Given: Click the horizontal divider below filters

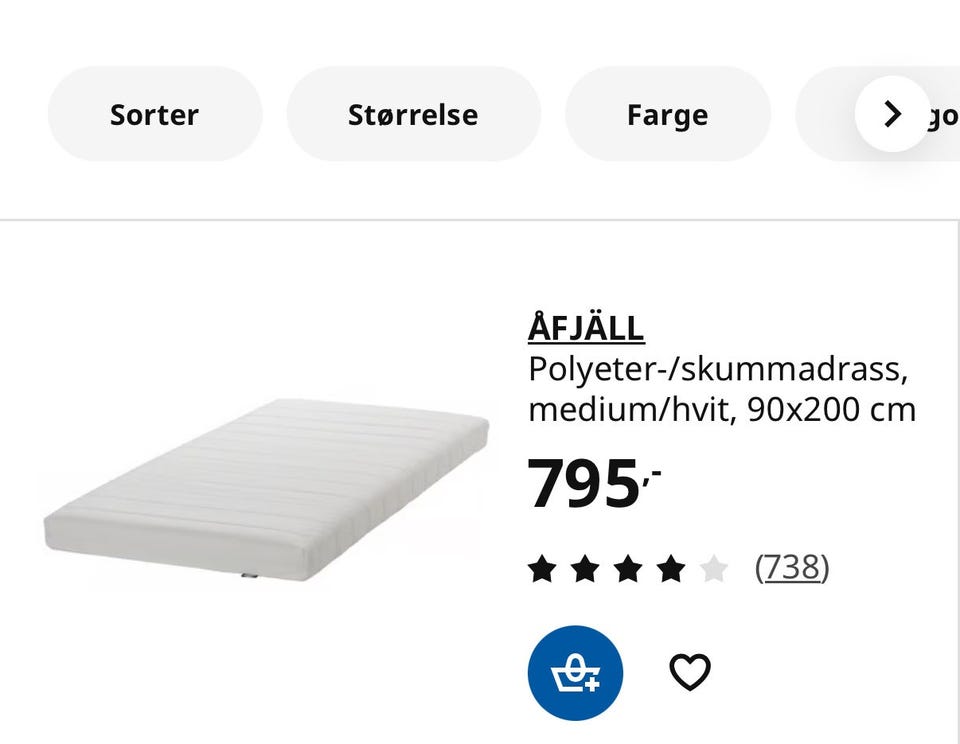Looking at the screenshot, I should pyautogui.click(x=480, y=219).
